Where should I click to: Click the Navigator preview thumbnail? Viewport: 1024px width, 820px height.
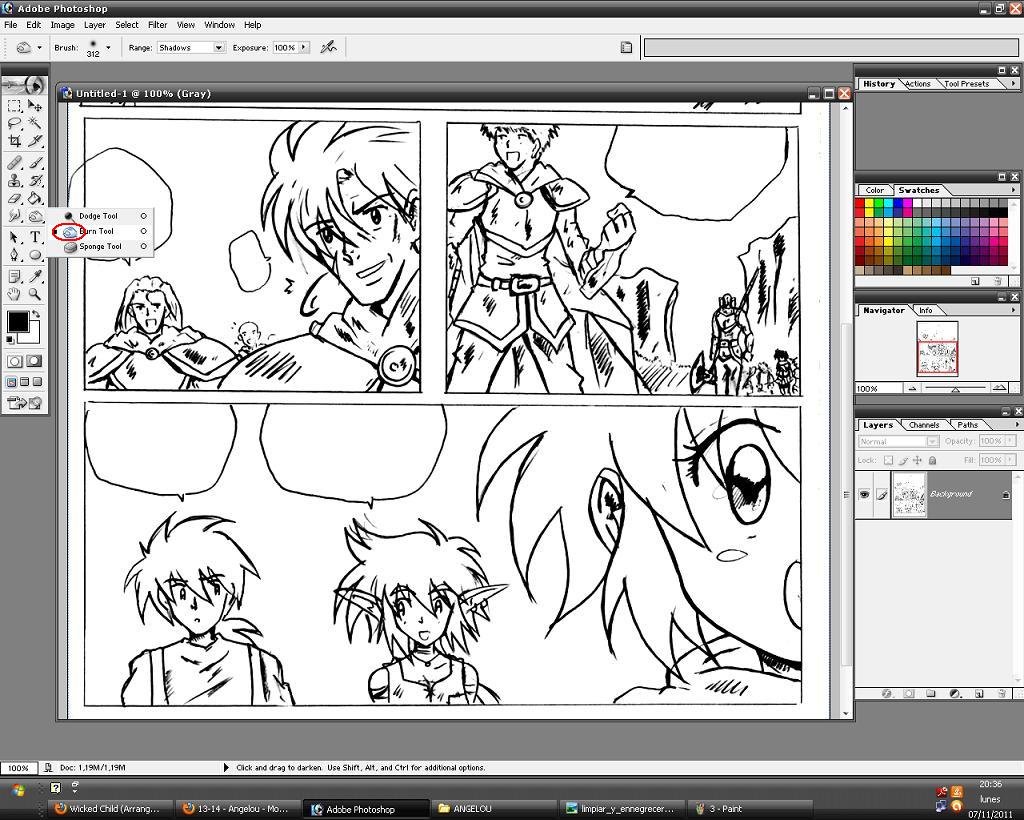(x=937, y=348)
